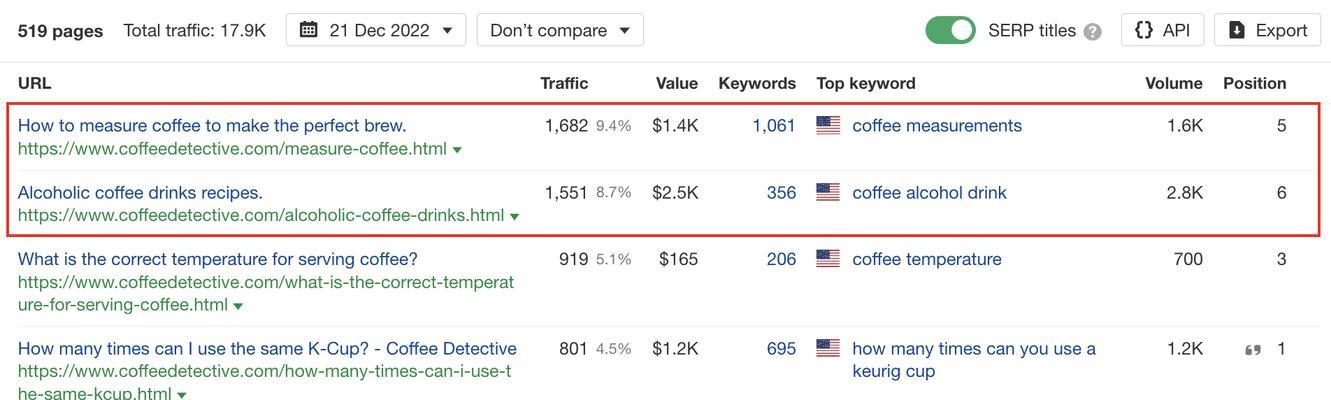Click the US flag beside keurig cup keyword

pyautogui.click(x=828, y=348)
